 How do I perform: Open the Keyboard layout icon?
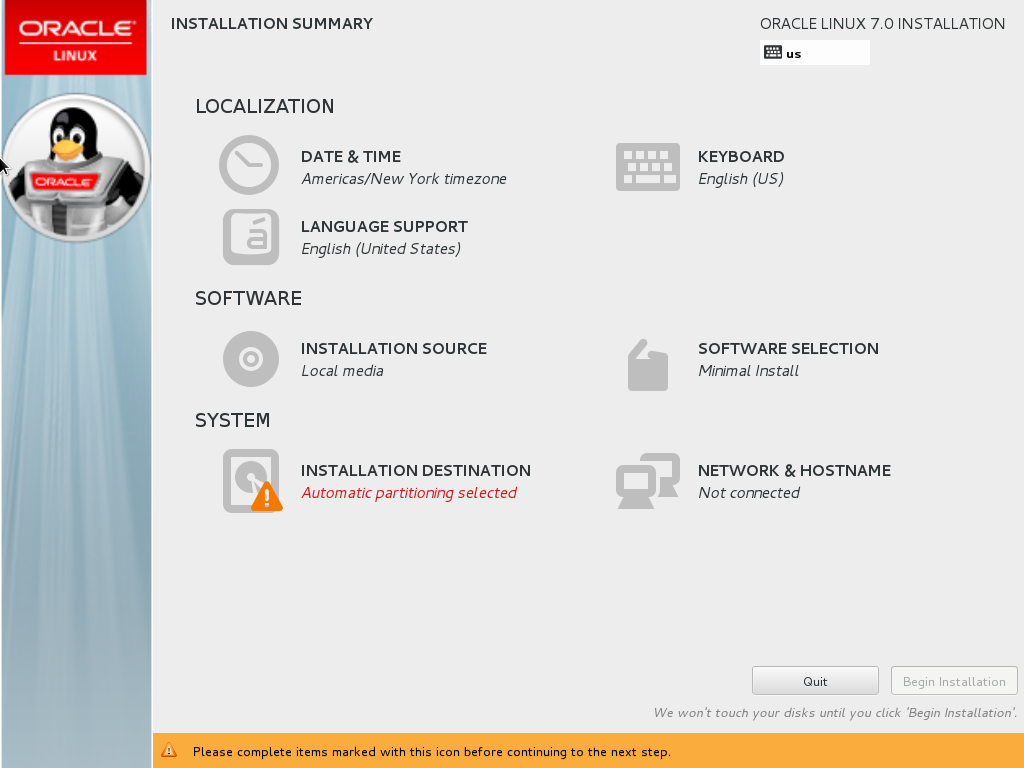[647, 167]
